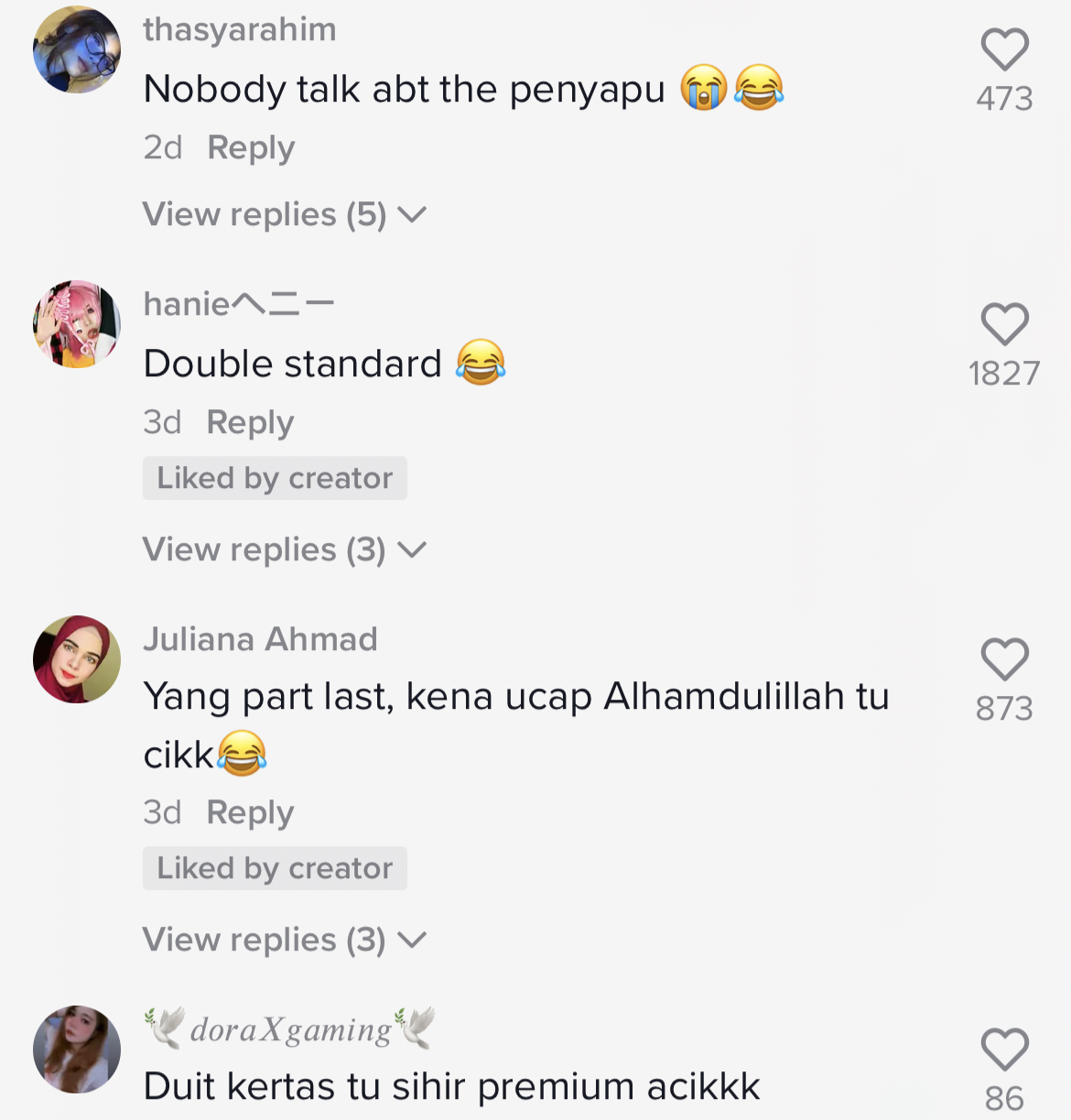This screenshot has width=1071, height=1120.
Task: Expand View replies (5) under thasyarahim
Action: (285, 214)
